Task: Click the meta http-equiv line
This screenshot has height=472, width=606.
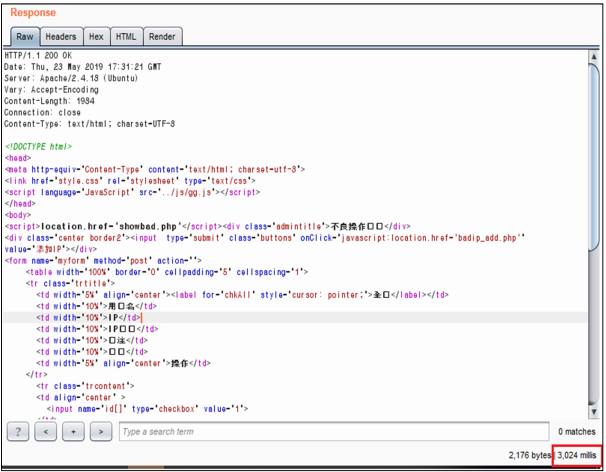Action: pos(155,169)
